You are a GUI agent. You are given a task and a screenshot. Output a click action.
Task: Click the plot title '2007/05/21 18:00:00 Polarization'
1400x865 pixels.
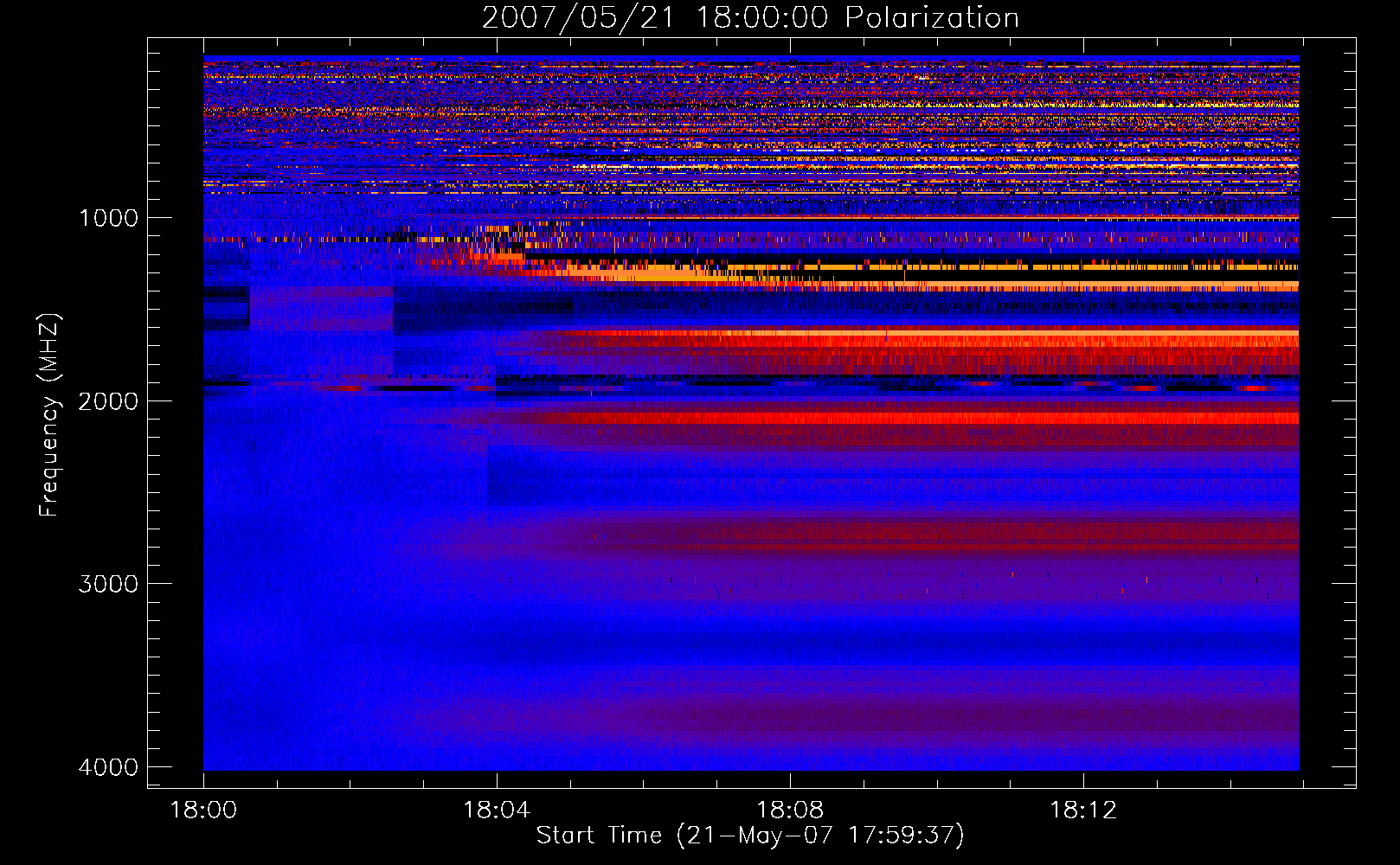(750, 17)
